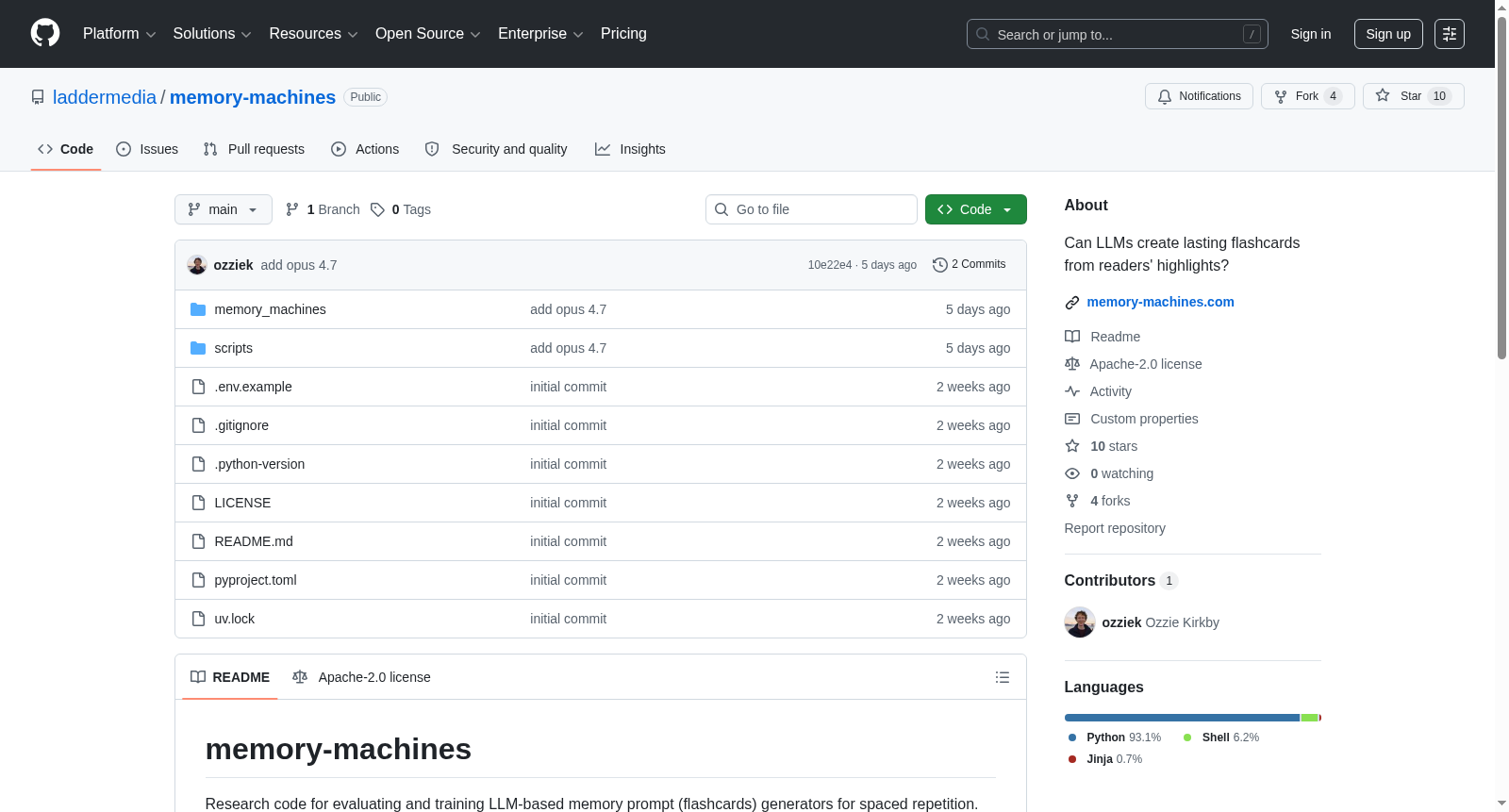The height and width of the screenshot is (812, 1509).
Task: Expand the Resources menu
Action: coord(313,33)
